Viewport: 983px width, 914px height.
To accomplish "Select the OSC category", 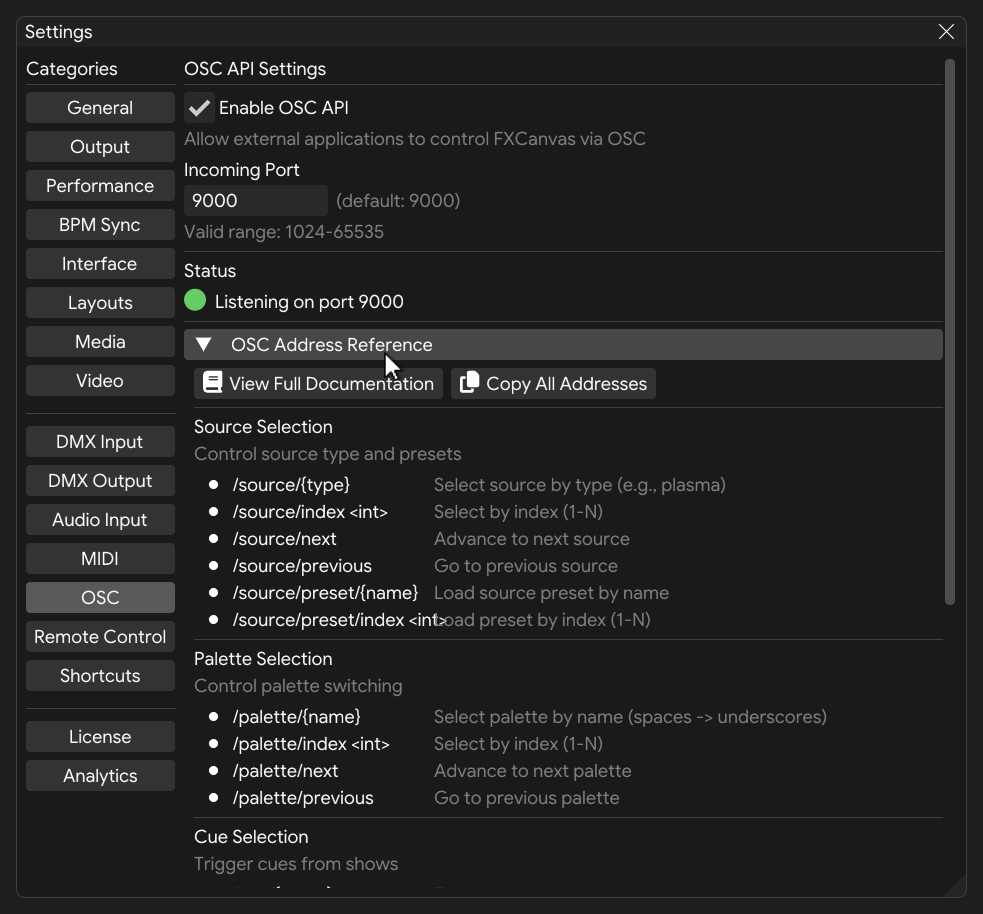I will coord(100,597).
